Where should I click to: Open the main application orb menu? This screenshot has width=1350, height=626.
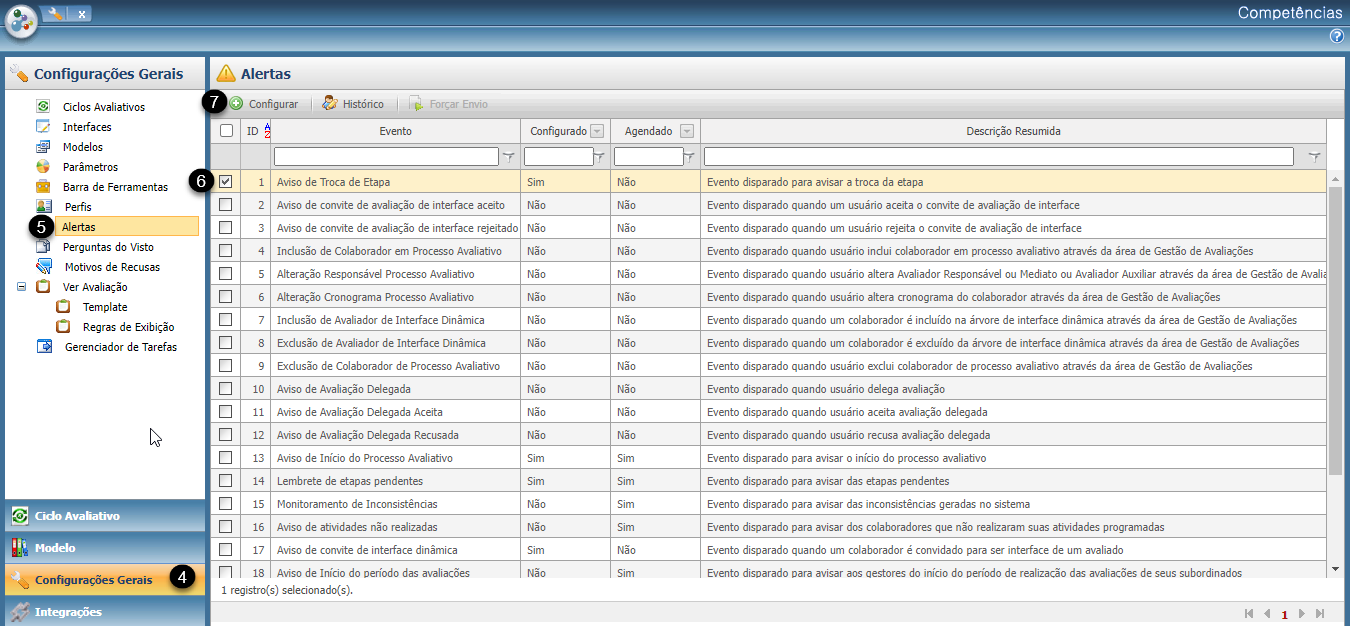[x=21, y=20]
